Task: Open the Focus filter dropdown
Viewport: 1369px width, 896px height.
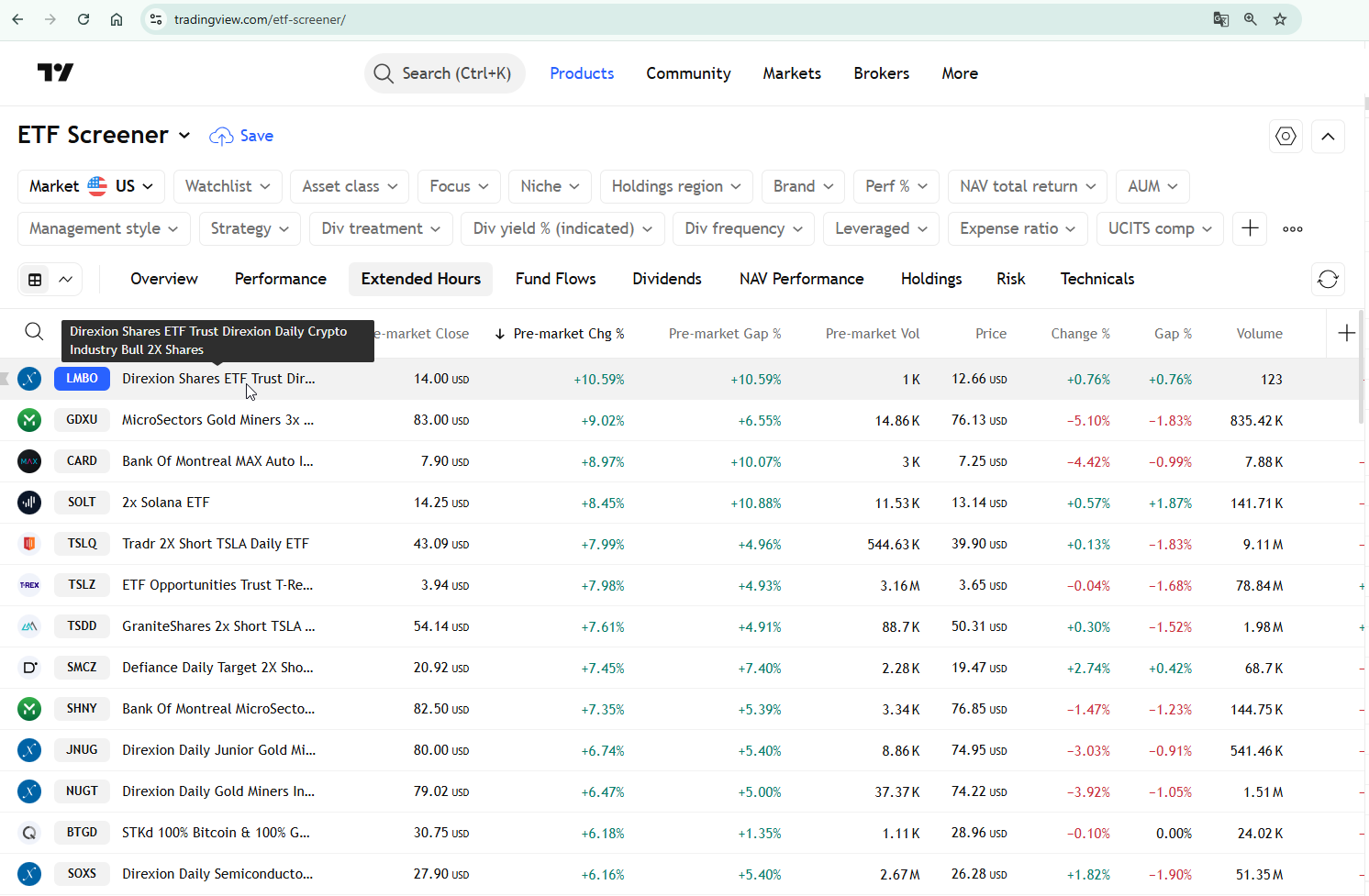Action: click(459, 186)
